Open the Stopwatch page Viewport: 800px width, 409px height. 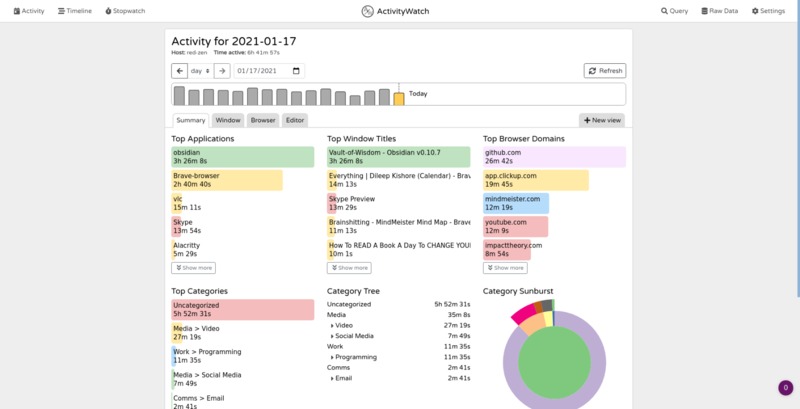pyautogui.click(x=125, y=11)
